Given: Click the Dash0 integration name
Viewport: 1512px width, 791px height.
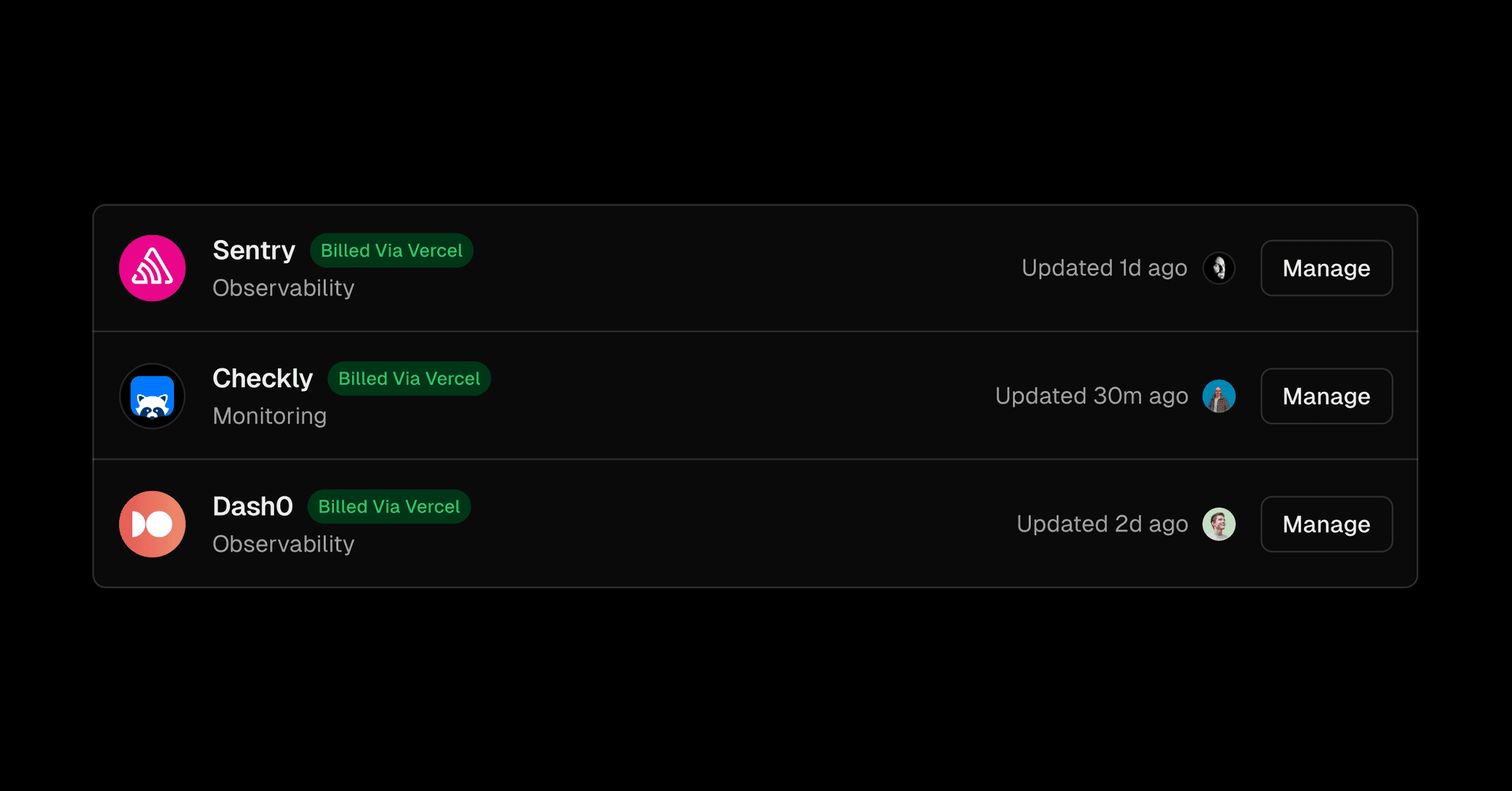Looking at the screenshot, I should (x=252, y=506).
